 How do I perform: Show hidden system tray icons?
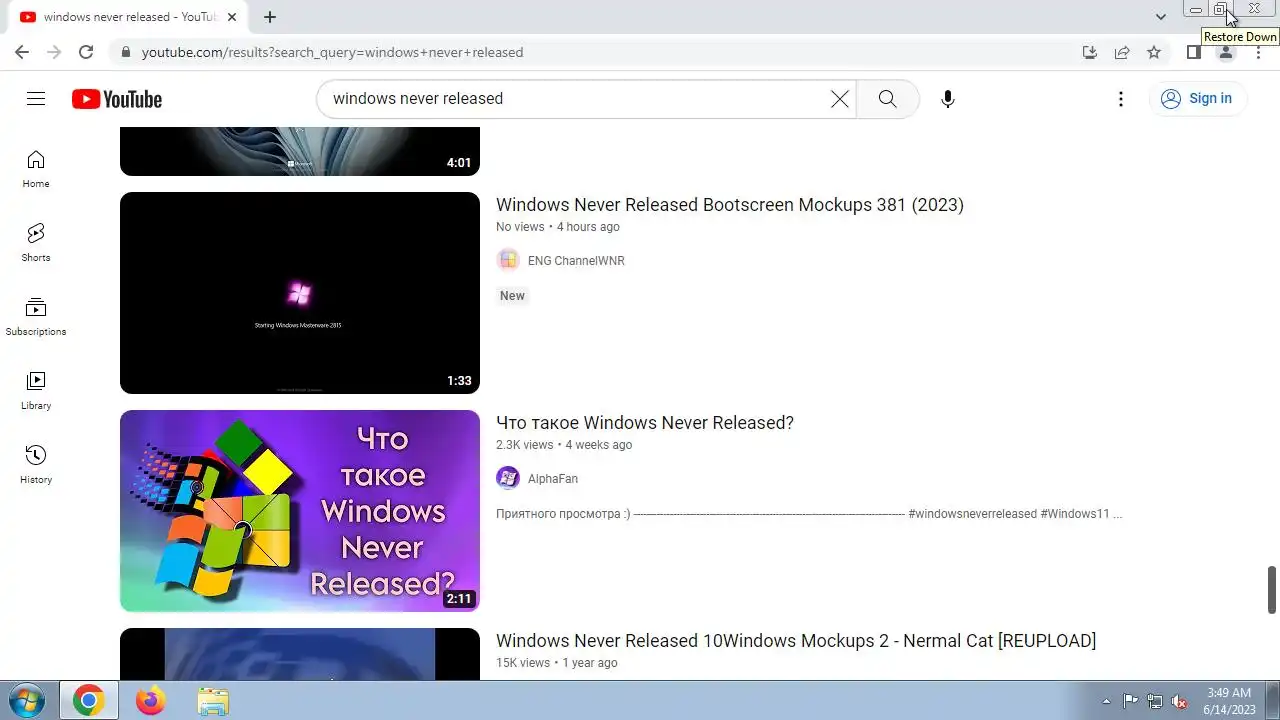tap(1106, 701)
